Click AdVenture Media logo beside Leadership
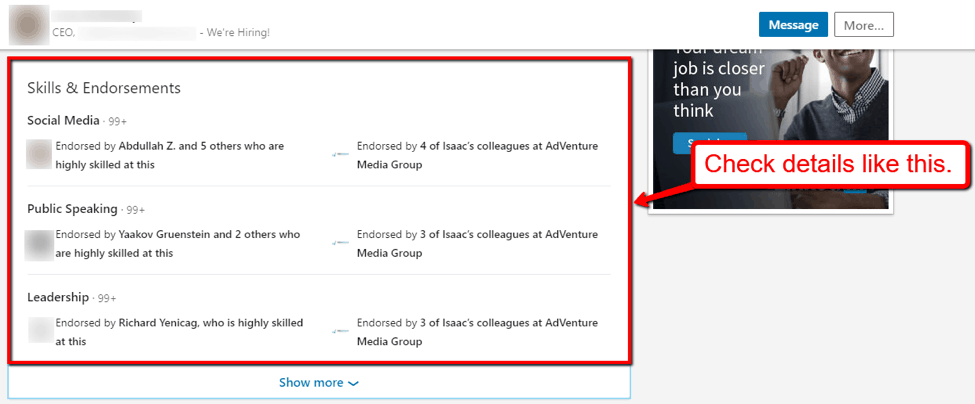The image size is (975, 404). pyautogui.click(x=340, y=331)
